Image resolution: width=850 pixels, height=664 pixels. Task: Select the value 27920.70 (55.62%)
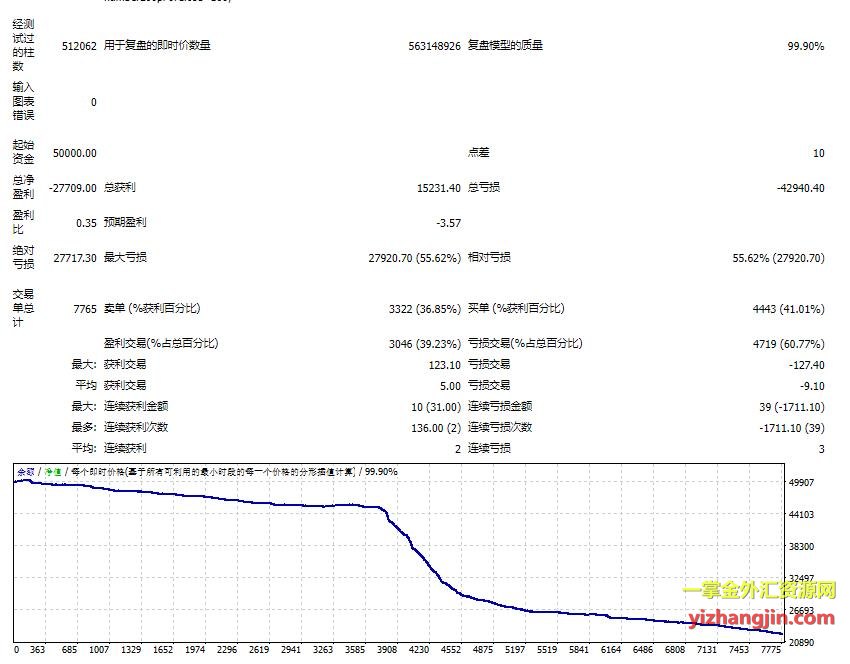pos(415,258)
